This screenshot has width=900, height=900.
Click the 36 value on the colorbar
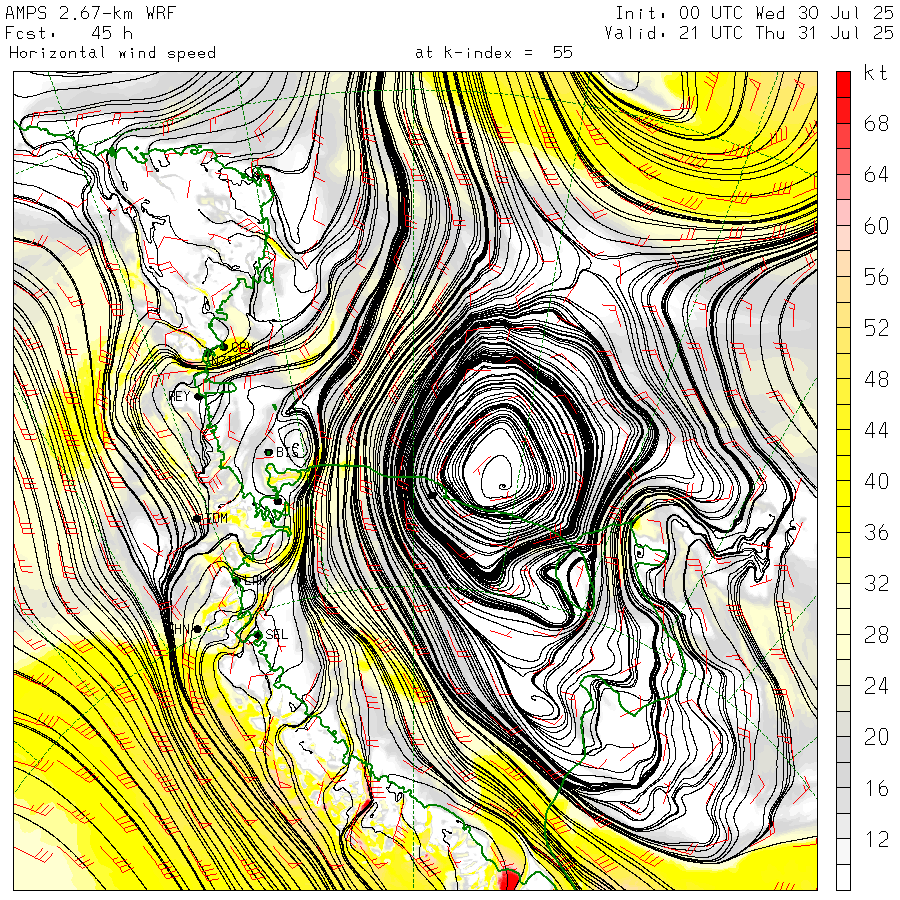(876, 533)
